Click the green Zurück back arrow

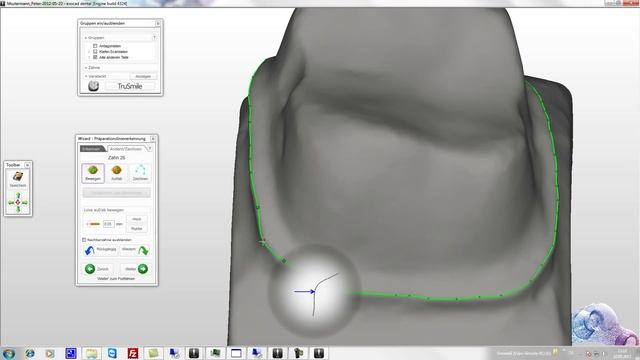pyautogui.click(x=90, y=269)
